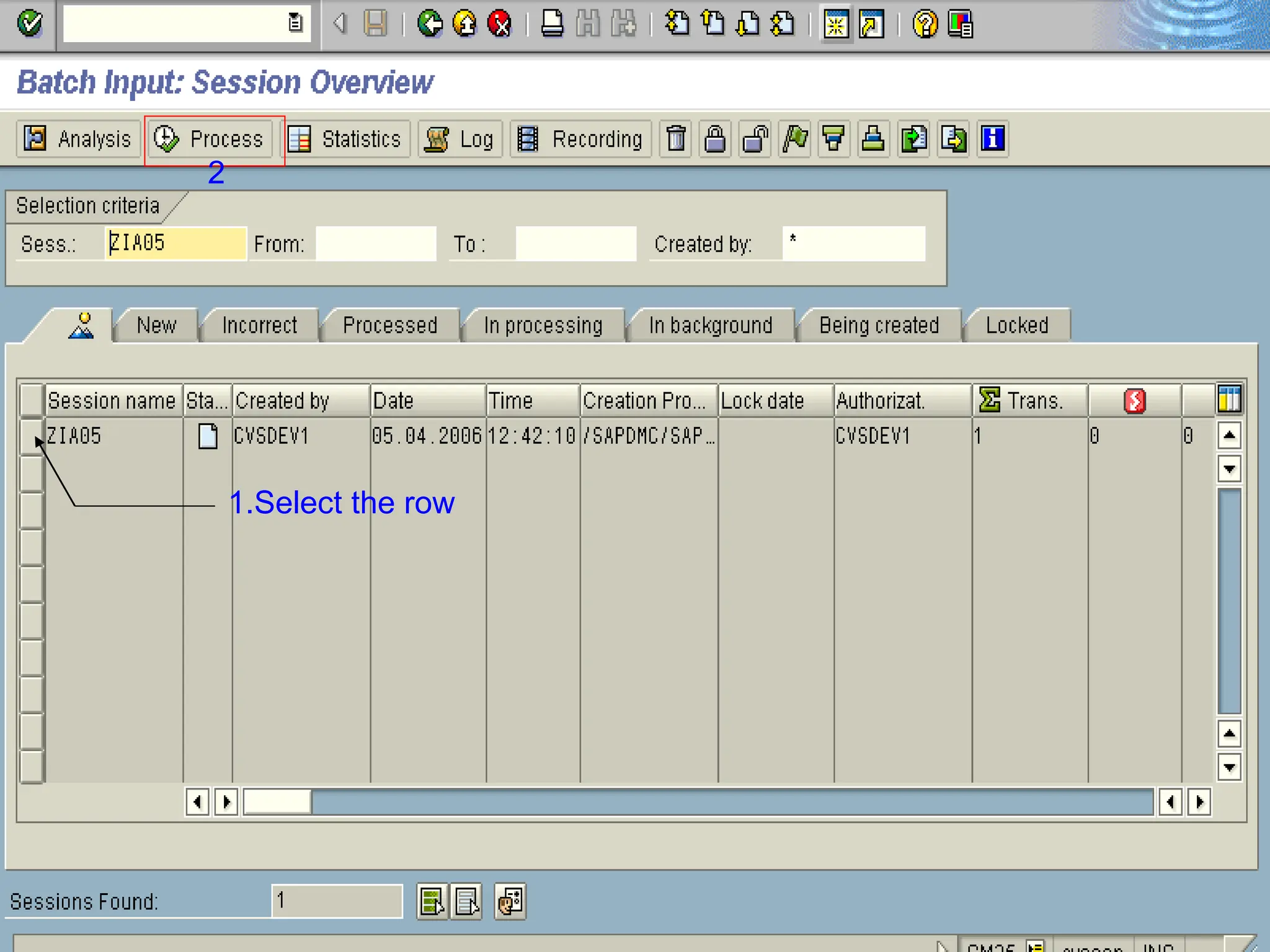Click the yellow Help question mark icon

point(925,24)
